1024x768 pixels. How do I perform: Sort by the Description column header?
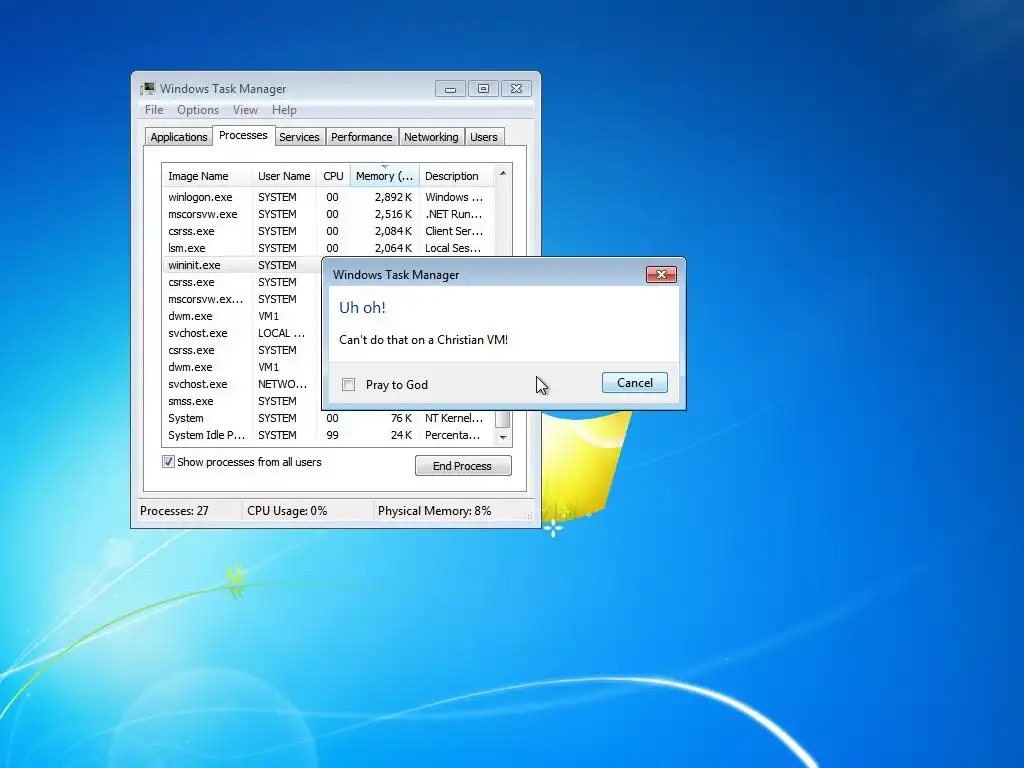(456, 176)
